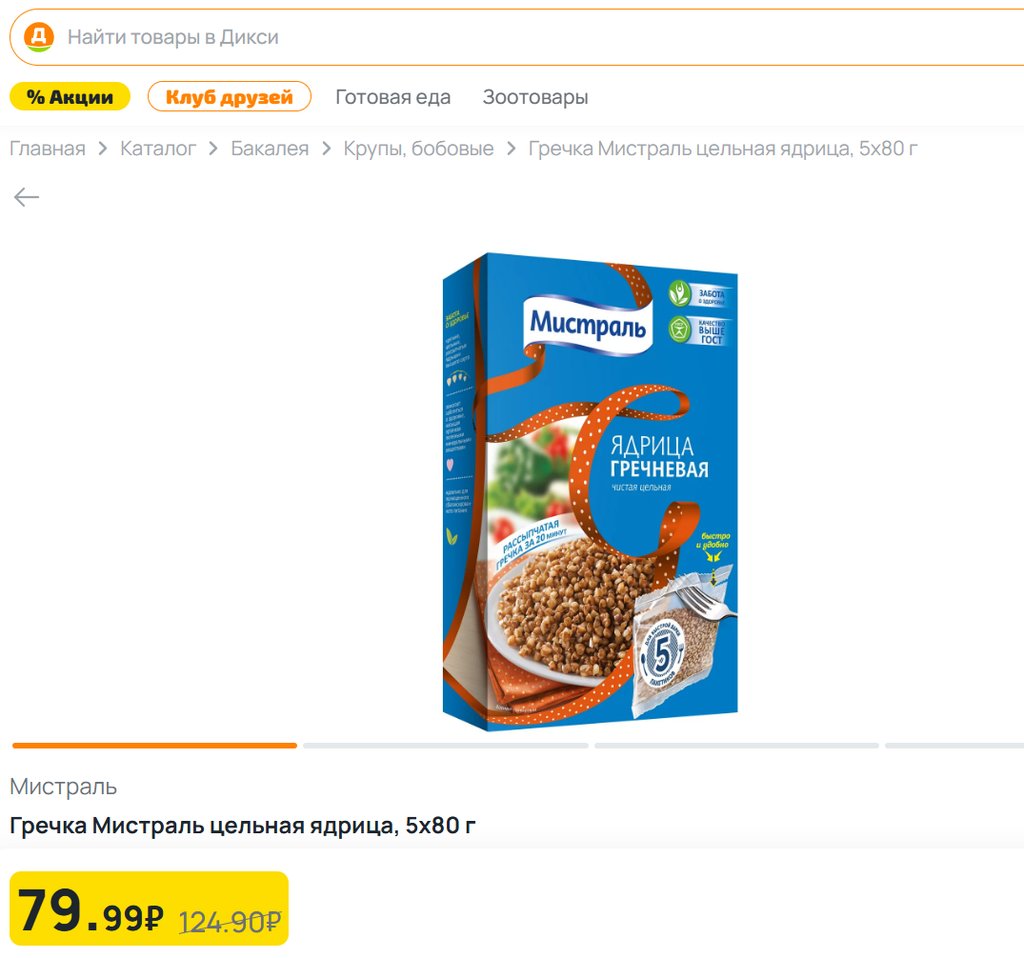Click the Гречка Мистраль product breadcrumb
This screenshot has height=958, width=1024.
tap(723, 149)
